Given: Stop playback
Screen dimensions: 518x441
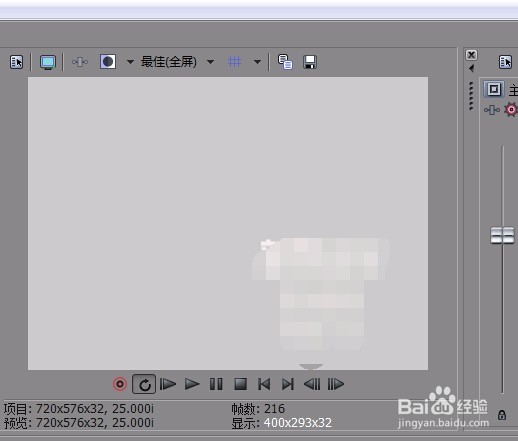Looking at the screenshot, I should pos(240,384).
